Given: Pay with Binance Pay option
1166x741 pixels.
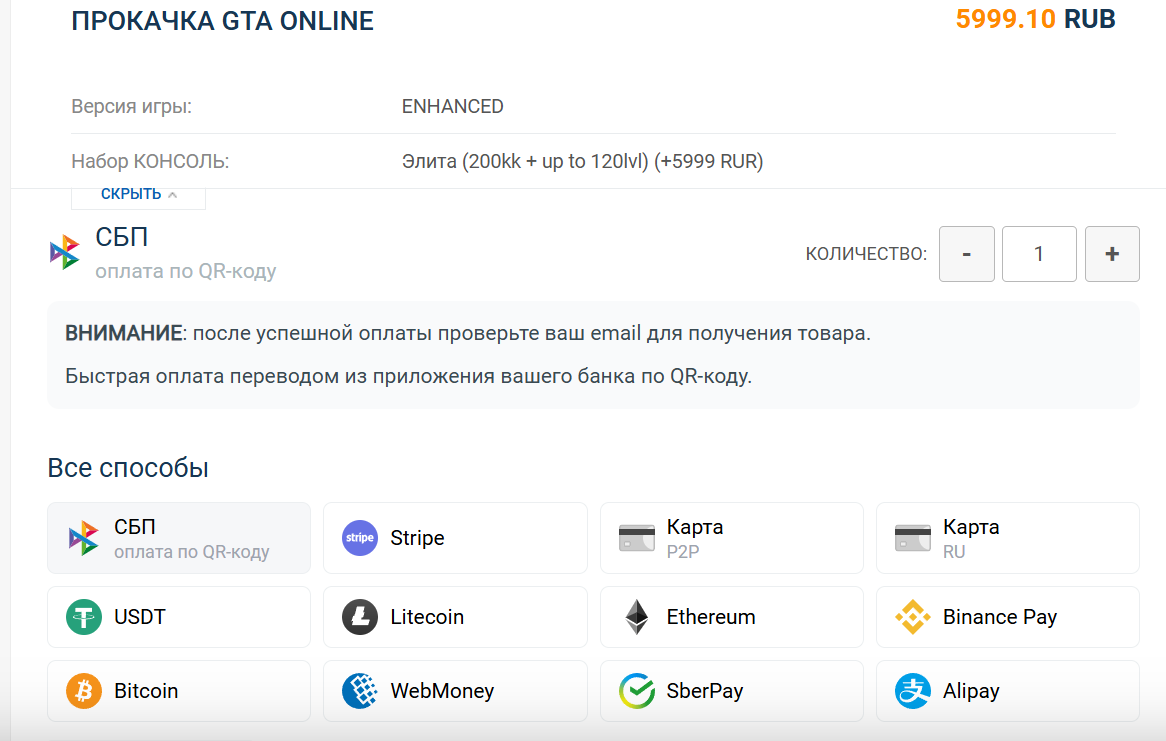Looking at the screenshot, I should tap(1008, 617).
